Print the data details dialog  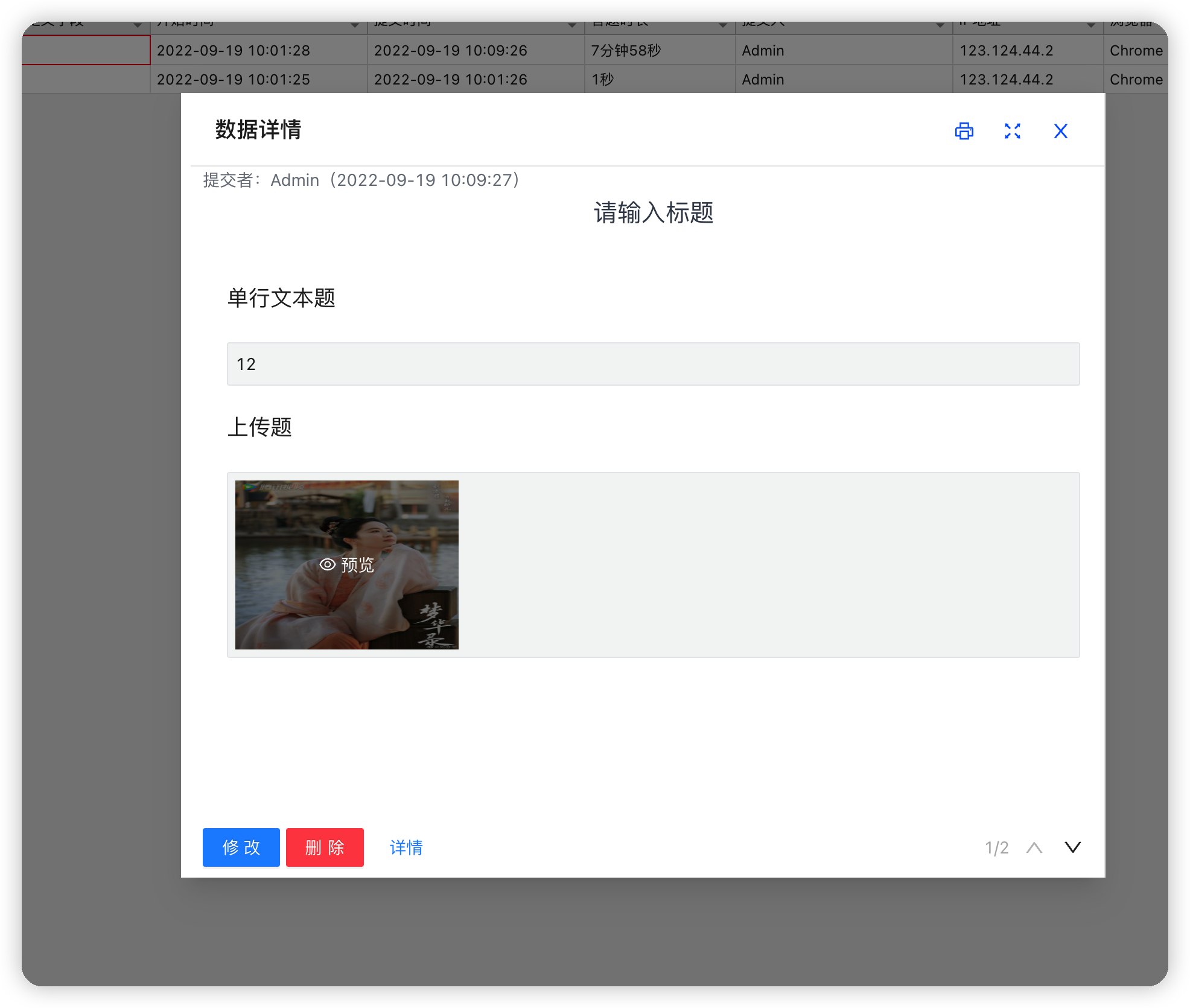coord(964,131)
